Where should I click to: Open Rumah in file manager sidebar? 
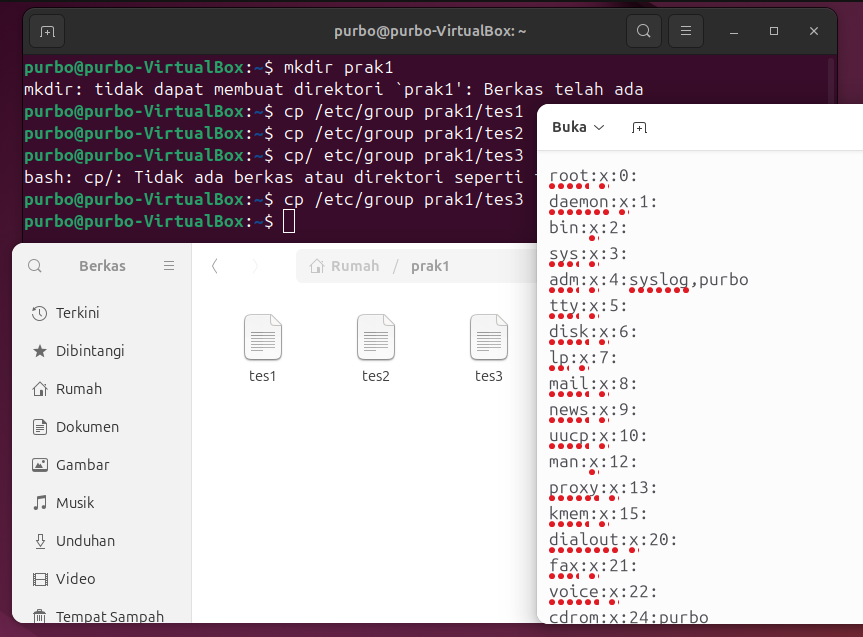102,389
